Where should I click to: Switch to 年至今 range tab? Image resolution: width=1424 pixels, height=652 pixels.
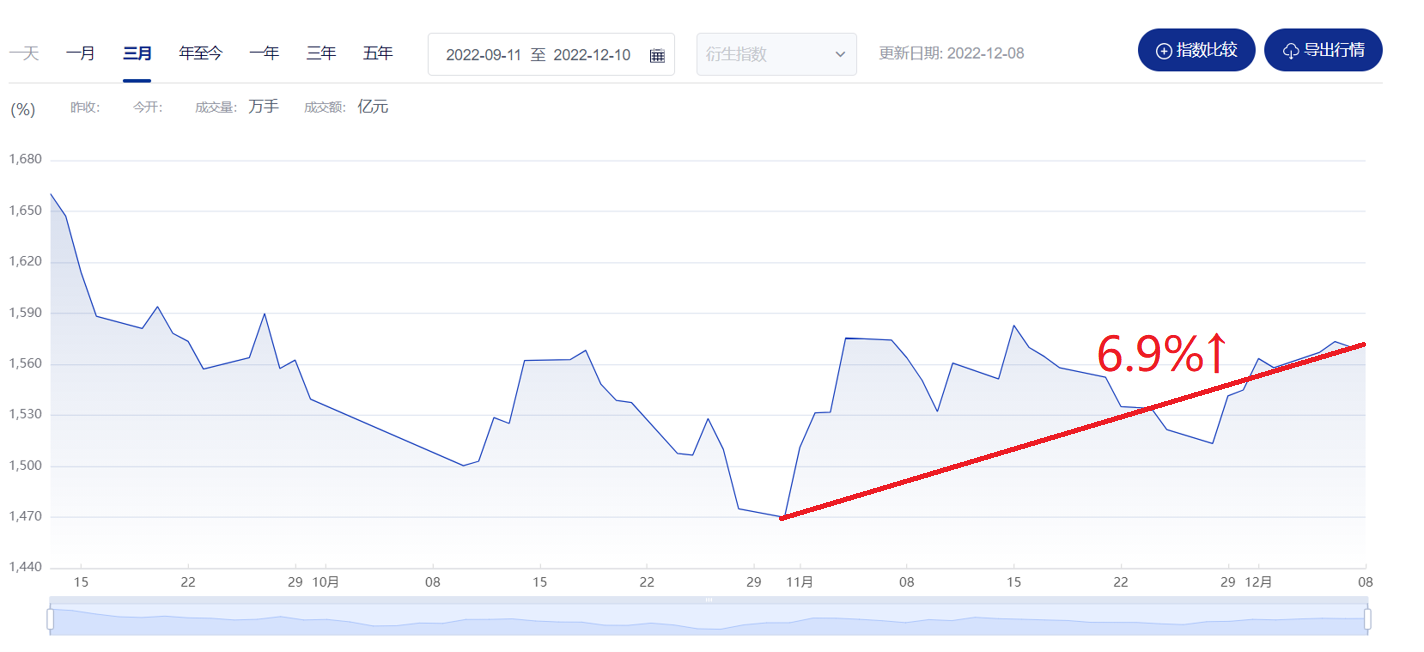tap(201, 54)
